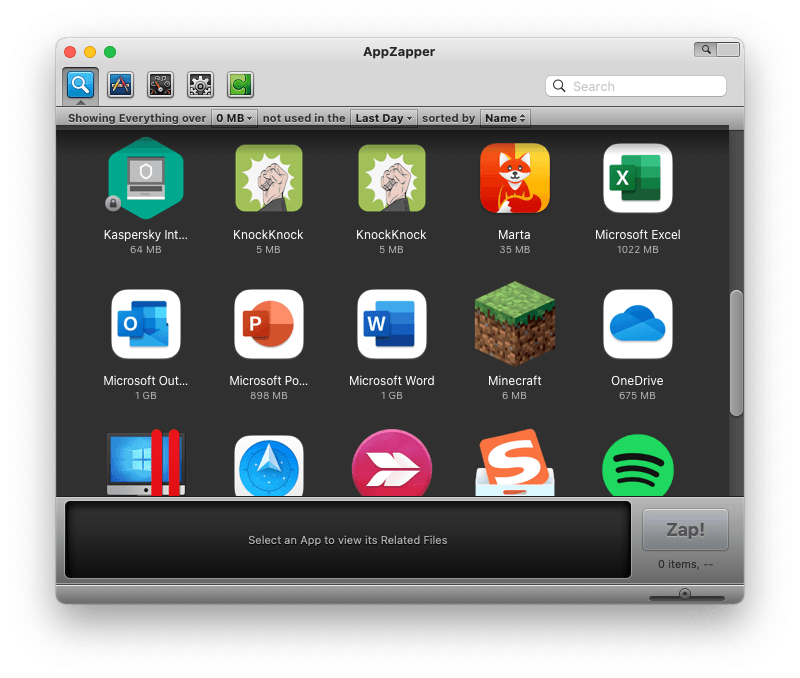Select the first KnockKnock app icon
This screenshot has width=800, height=678.
(268, 178)
